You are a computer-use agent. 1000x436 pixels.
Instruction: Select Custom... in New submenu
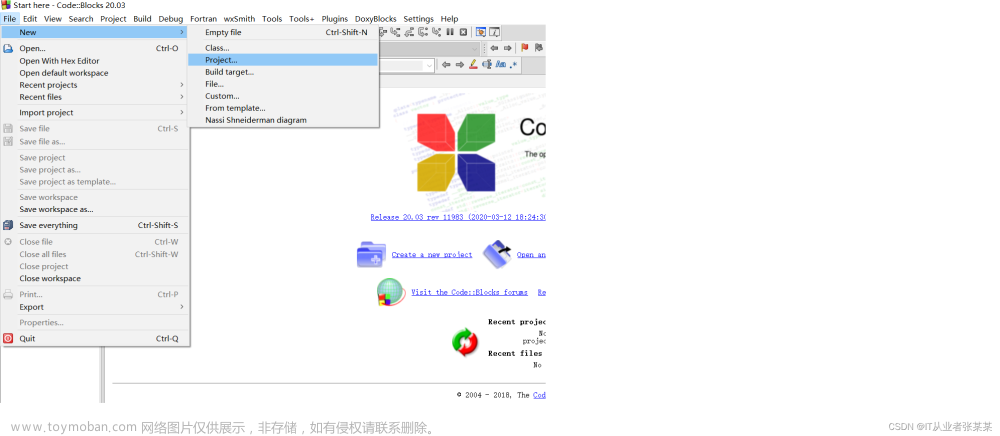tap(283, 96)
